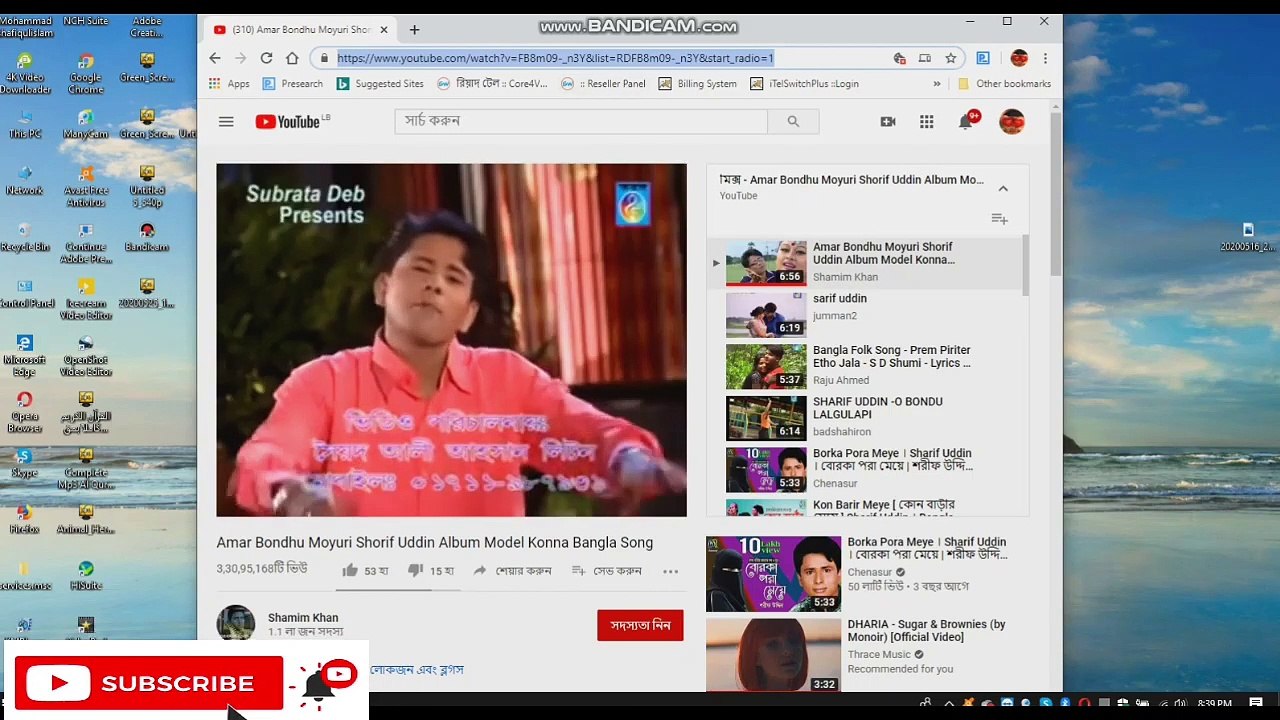Open a new browser tab
Image resolution: width=1280 pixels, height=720 pixels.
414,30
